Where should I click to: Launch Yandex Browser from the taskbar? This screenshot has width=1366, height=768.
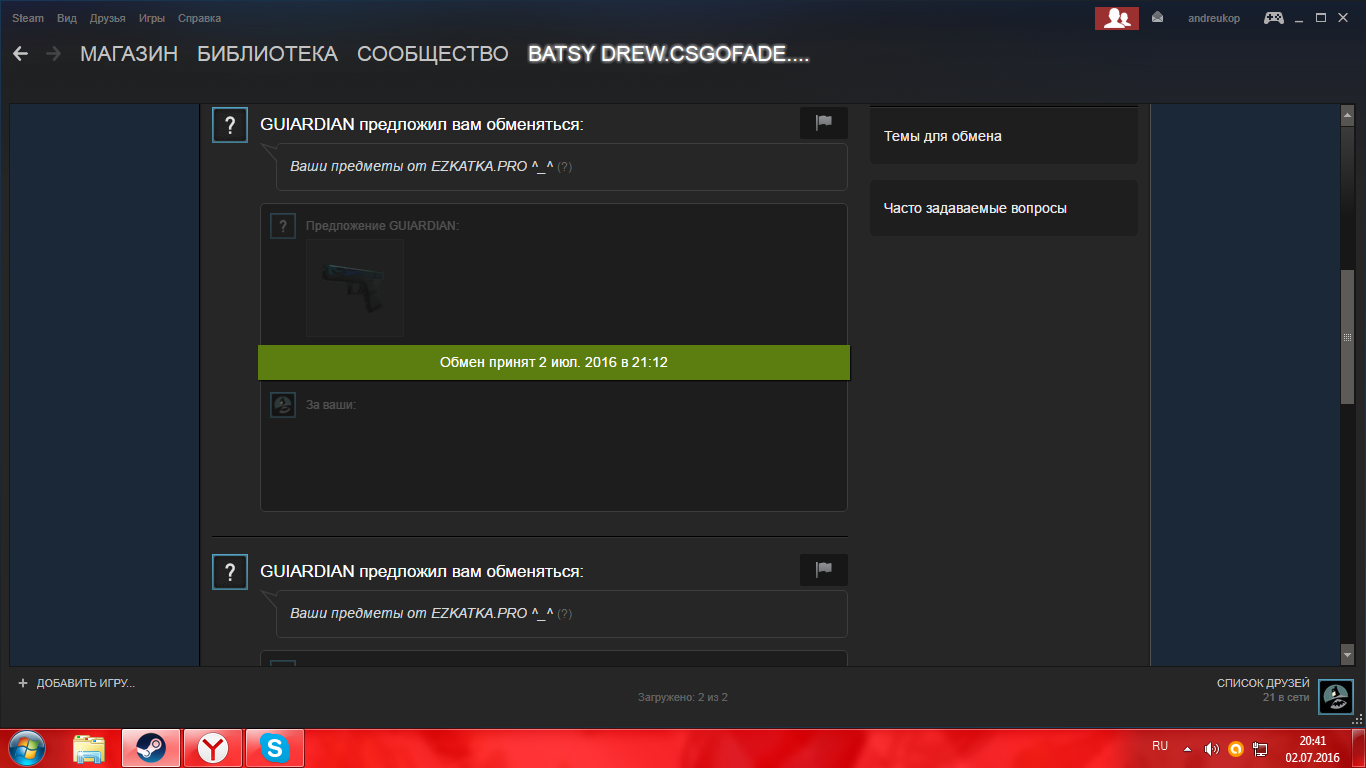click(212, 748)
